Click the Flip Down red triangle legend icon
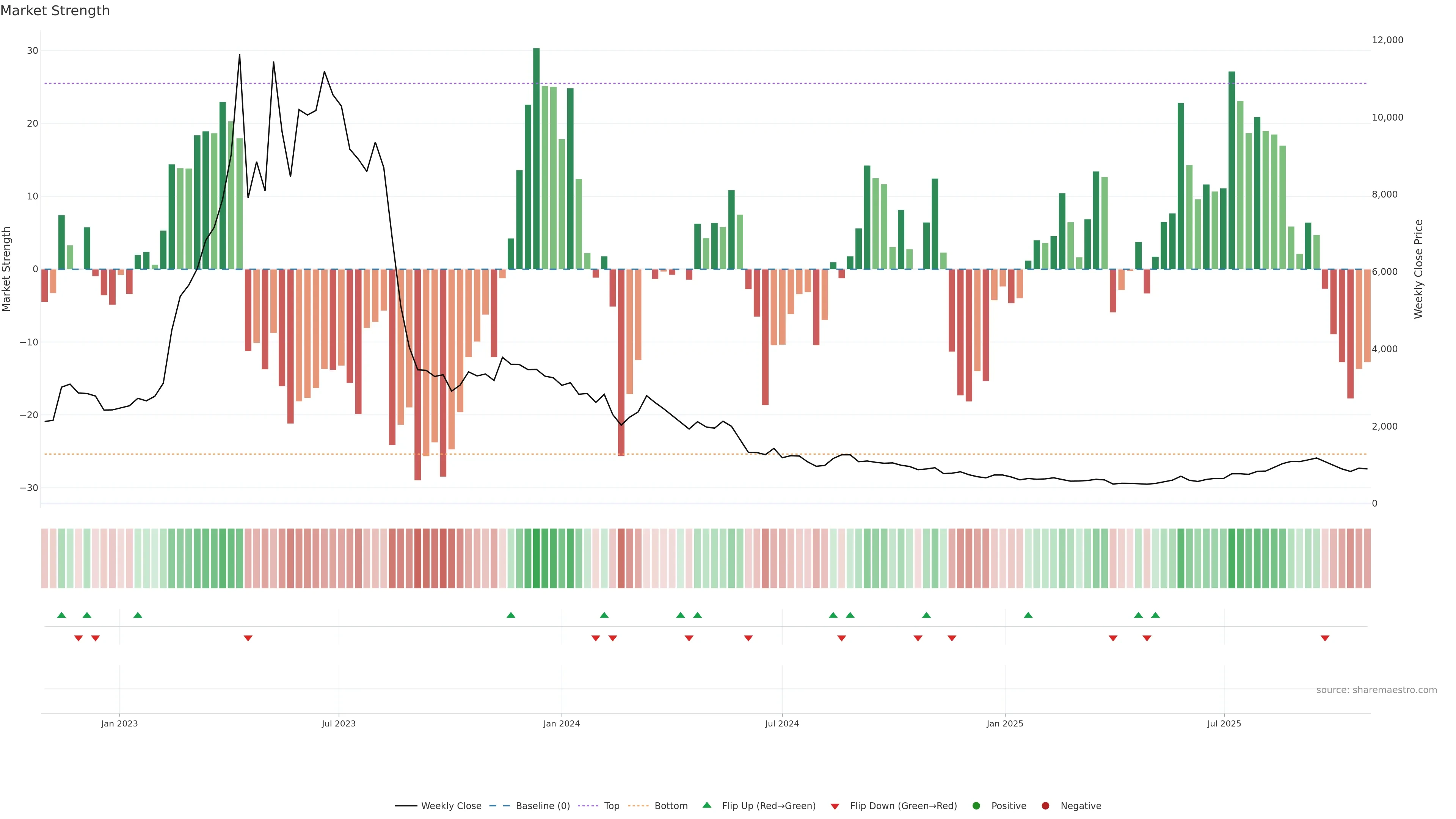Image resolution: width=1456 pixels, height=819 pixels. click(835, 806)
